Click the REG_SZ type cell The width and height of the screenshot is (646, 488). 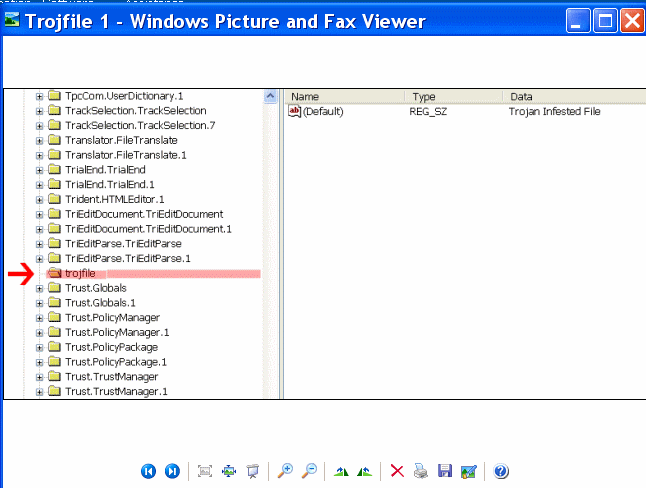428,111
